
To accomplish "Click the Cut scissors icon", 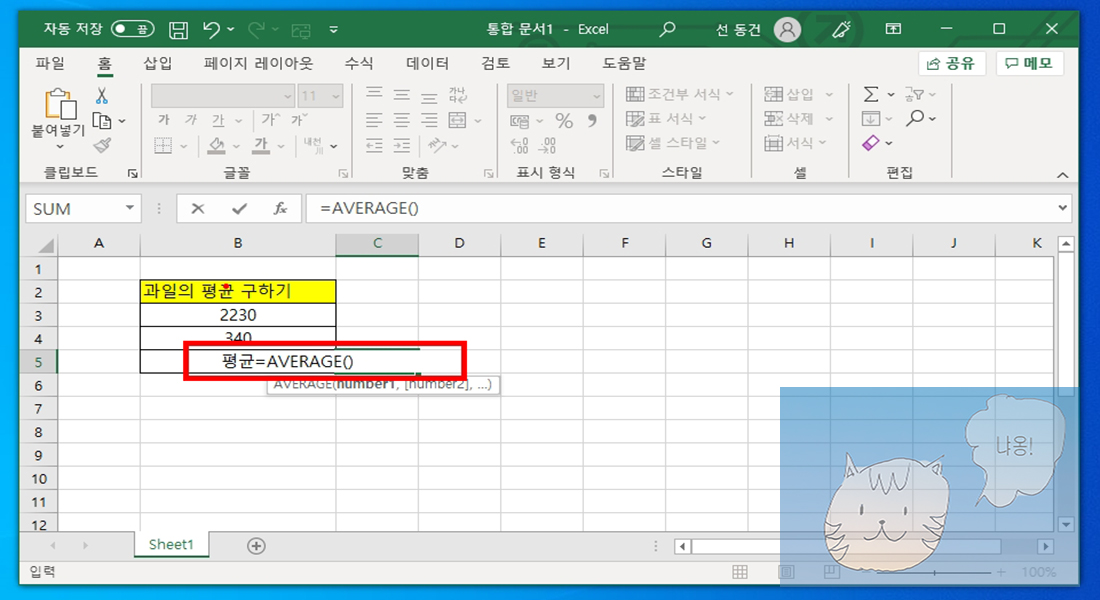I will click(102, 95).
